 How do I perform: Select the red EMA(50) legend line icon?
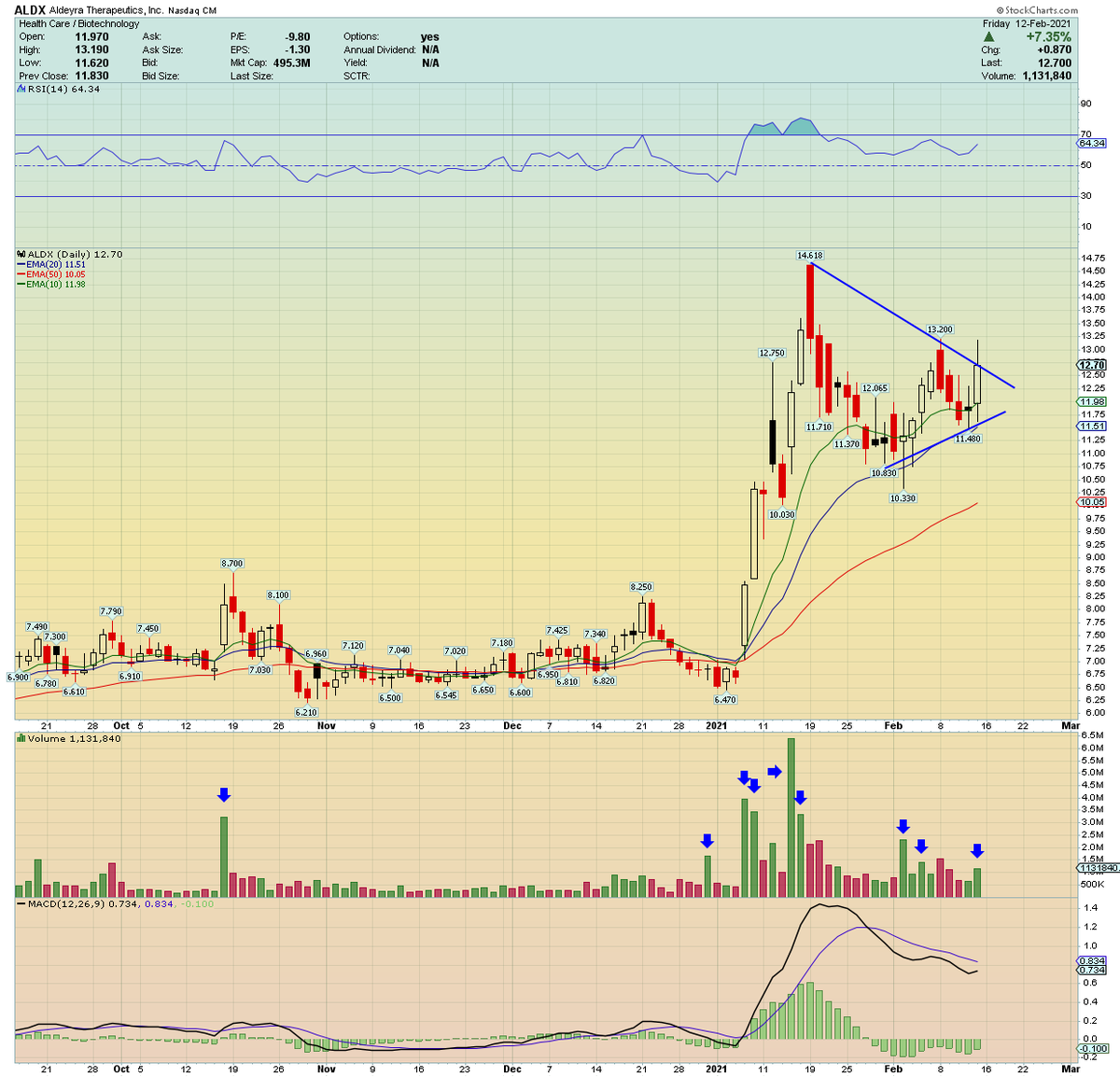point(22,274)
